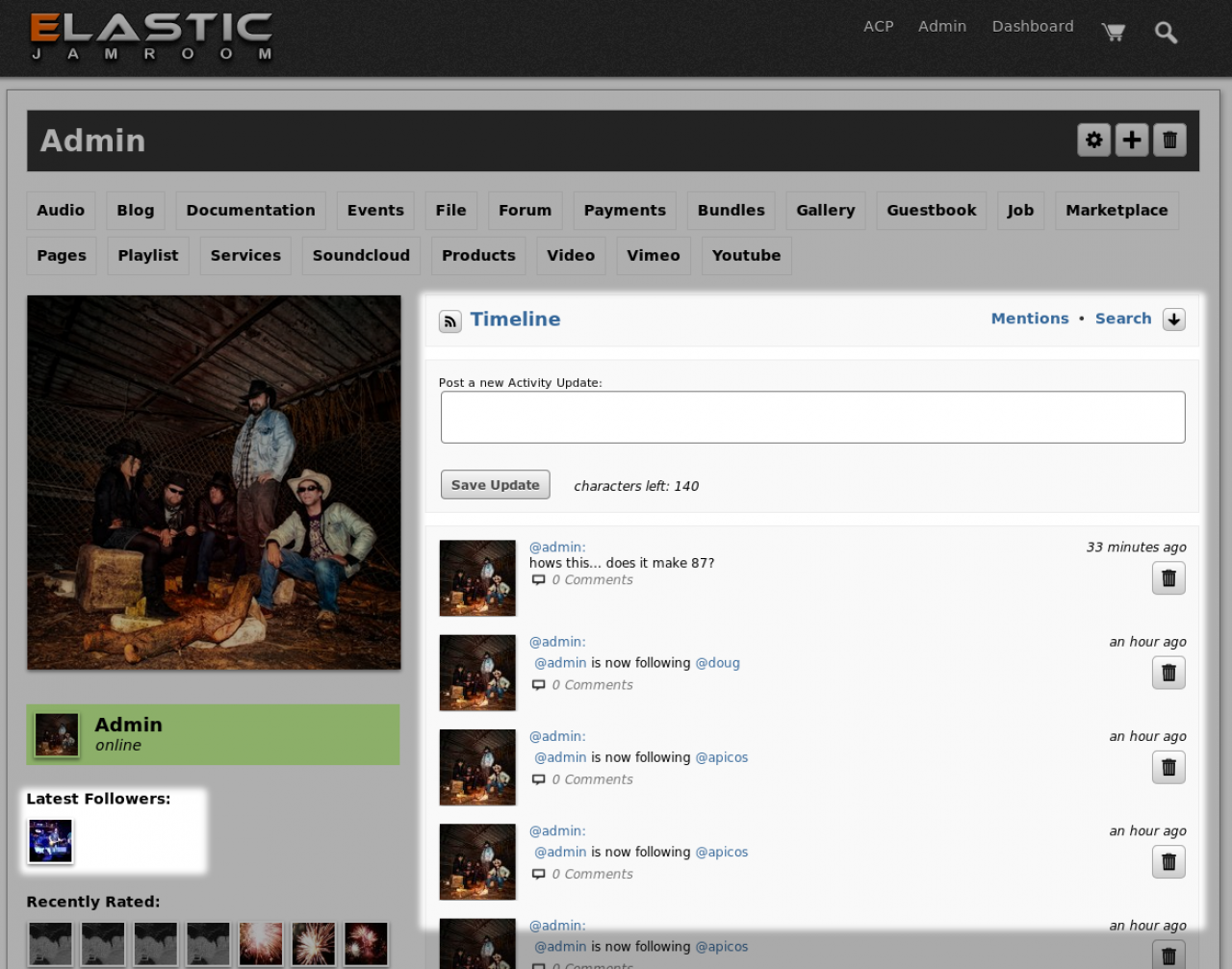Go to the Forum tab
1232x969 pixels.
coord(526,211)
